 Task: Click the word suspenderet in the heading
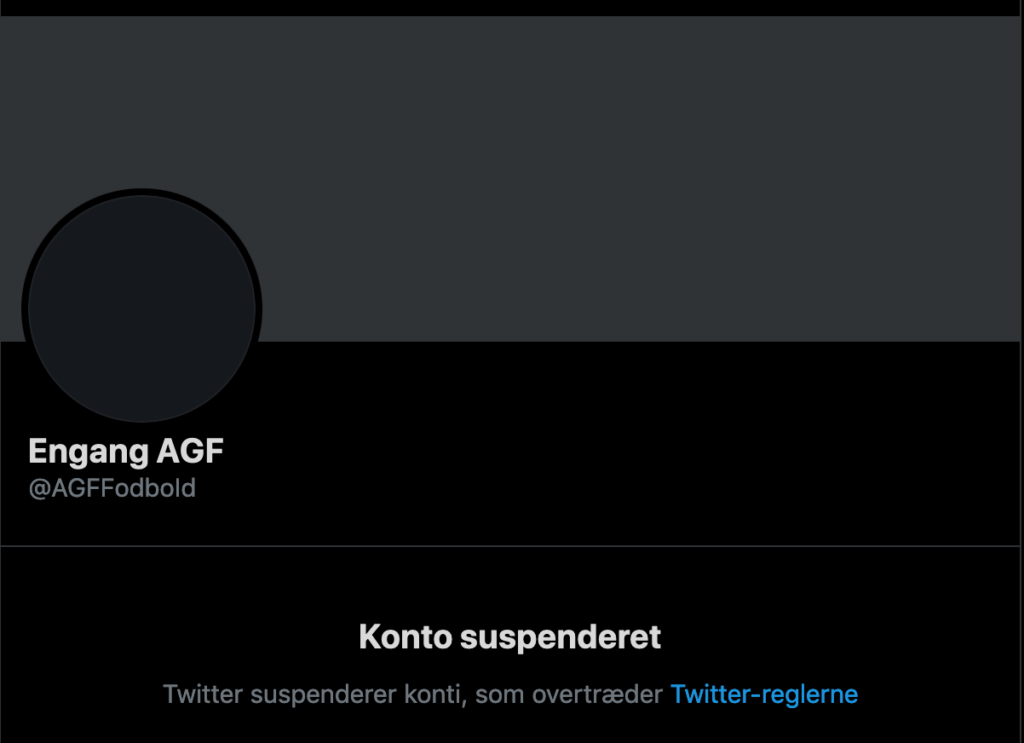(560, 637)
